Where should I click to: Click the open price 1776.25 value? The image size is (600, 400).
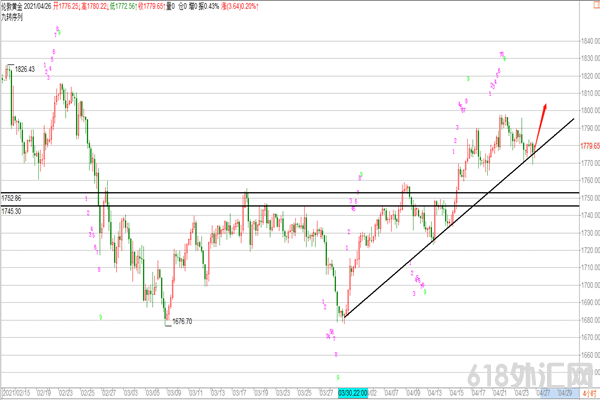coord(68,7)
